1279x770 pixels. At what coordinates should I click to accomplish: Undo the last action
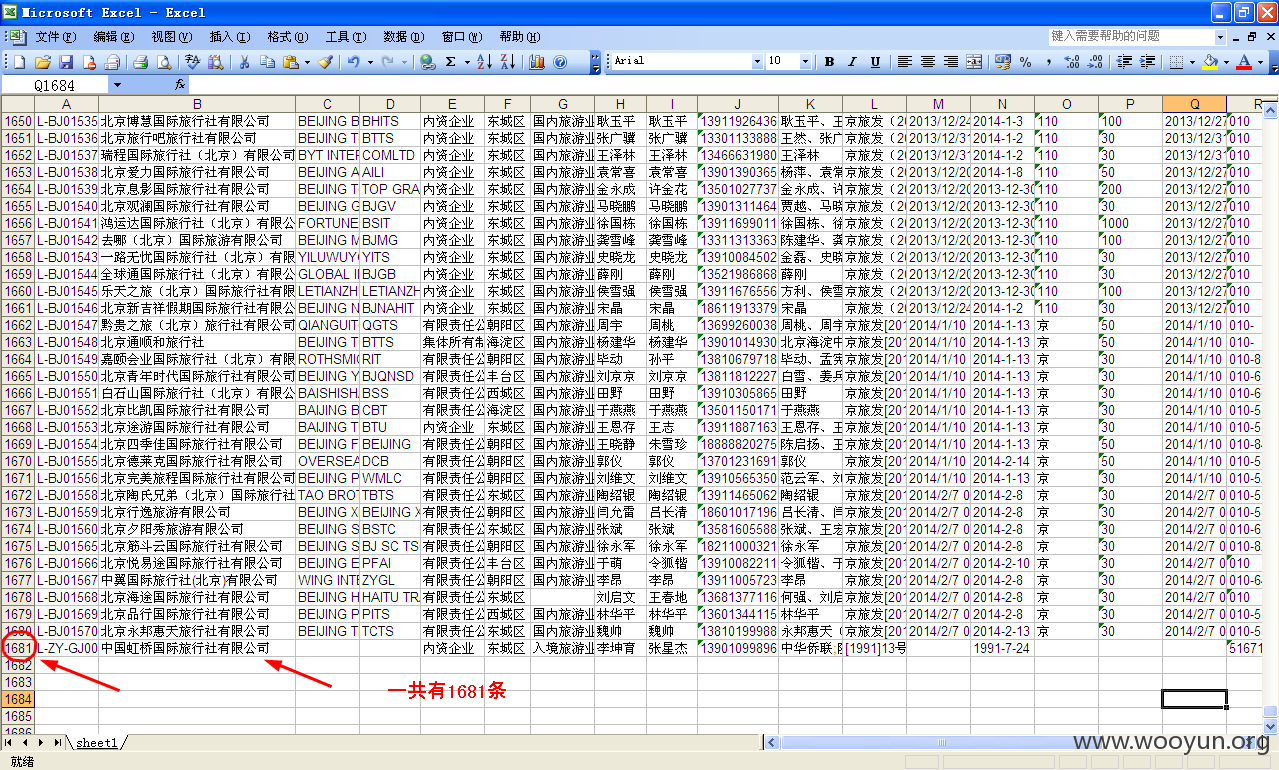click(353, 62)
